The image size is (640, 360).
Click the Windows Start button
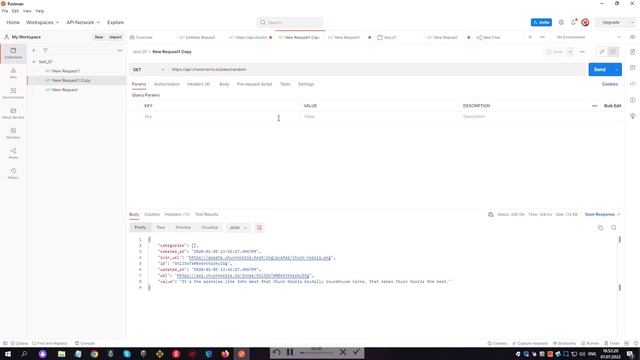point(8,354)
